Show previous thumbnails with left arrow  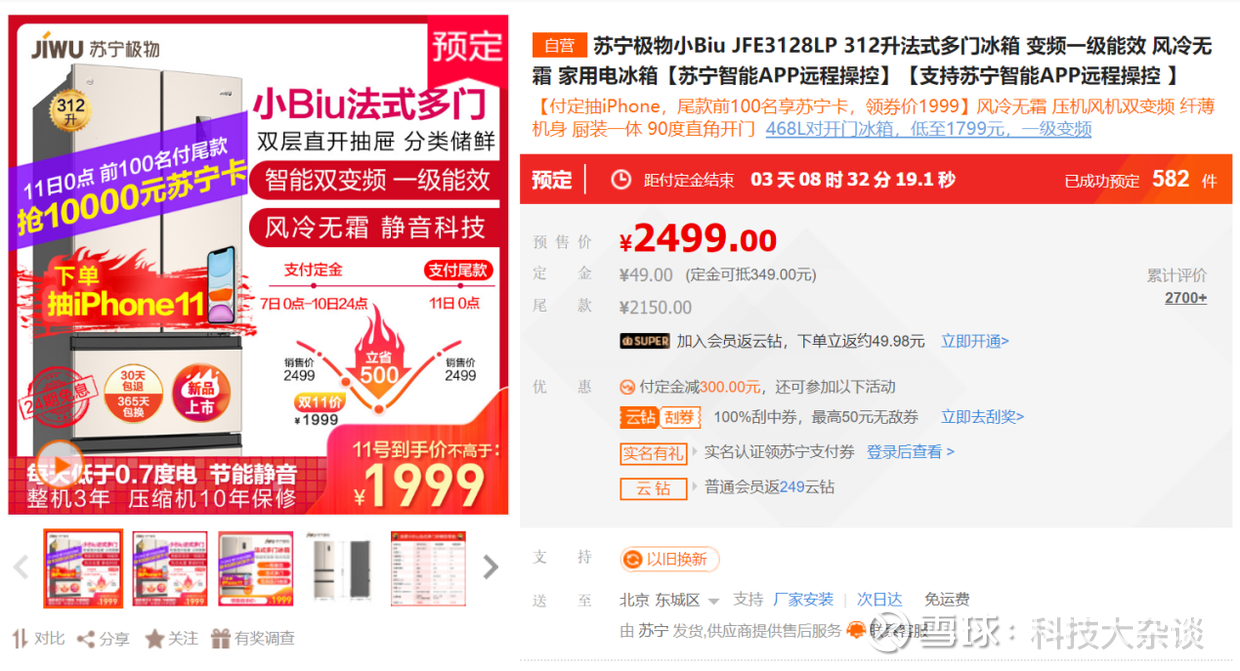point(21,568)
